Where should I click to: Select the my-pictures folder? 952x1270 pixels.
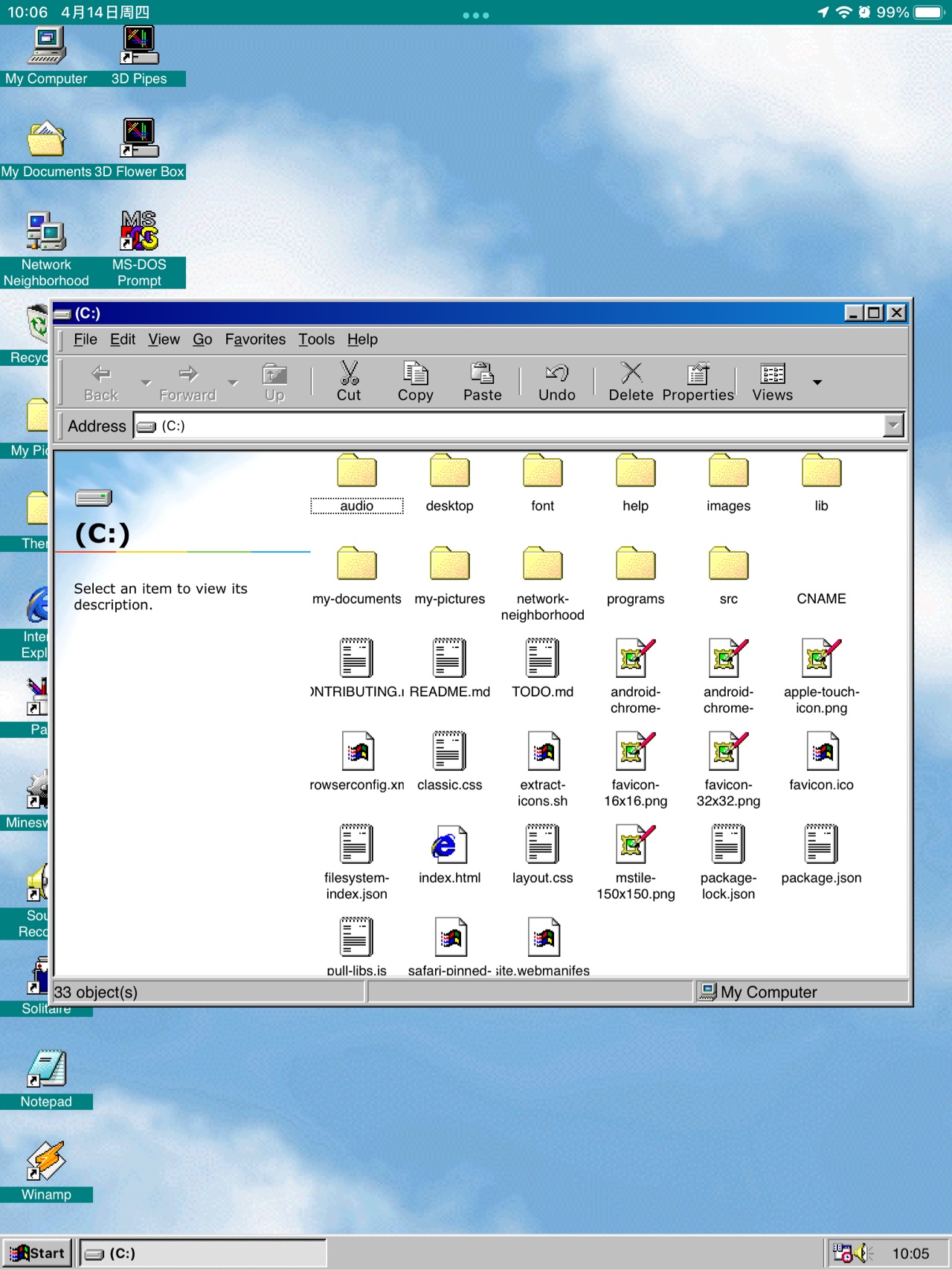click(450, 577)
